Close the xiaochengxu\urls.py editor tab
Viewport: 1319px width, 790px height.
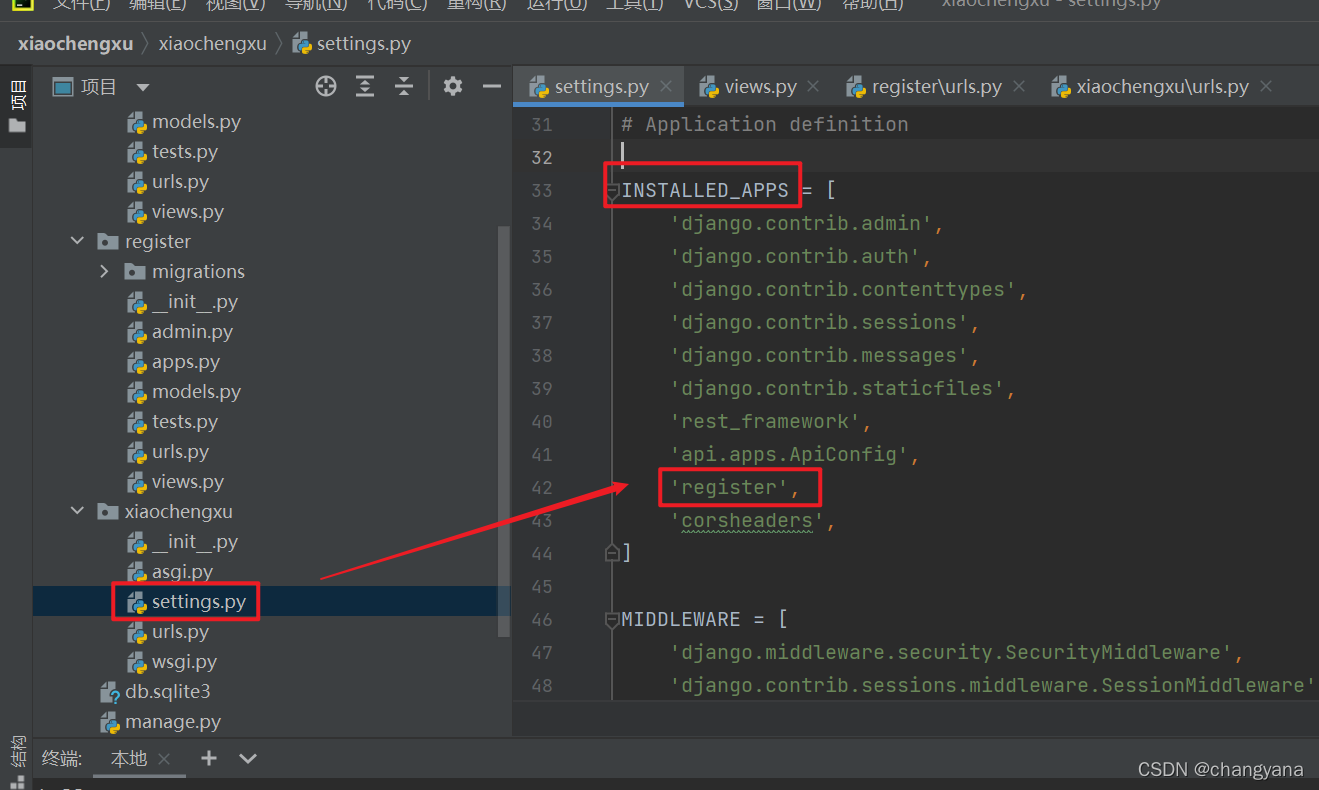(1266, 87)
